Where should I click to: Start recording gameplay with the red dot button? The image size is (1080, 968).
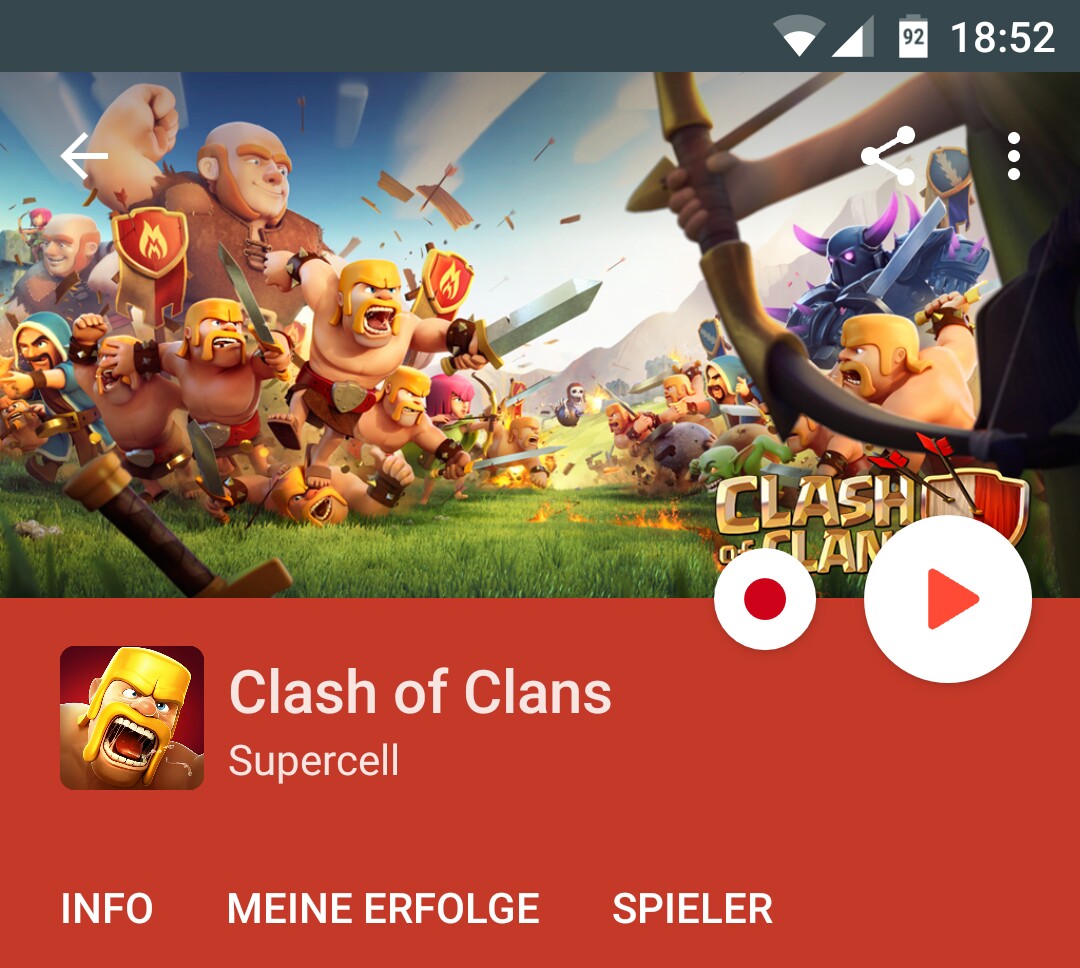pos(765,599)
